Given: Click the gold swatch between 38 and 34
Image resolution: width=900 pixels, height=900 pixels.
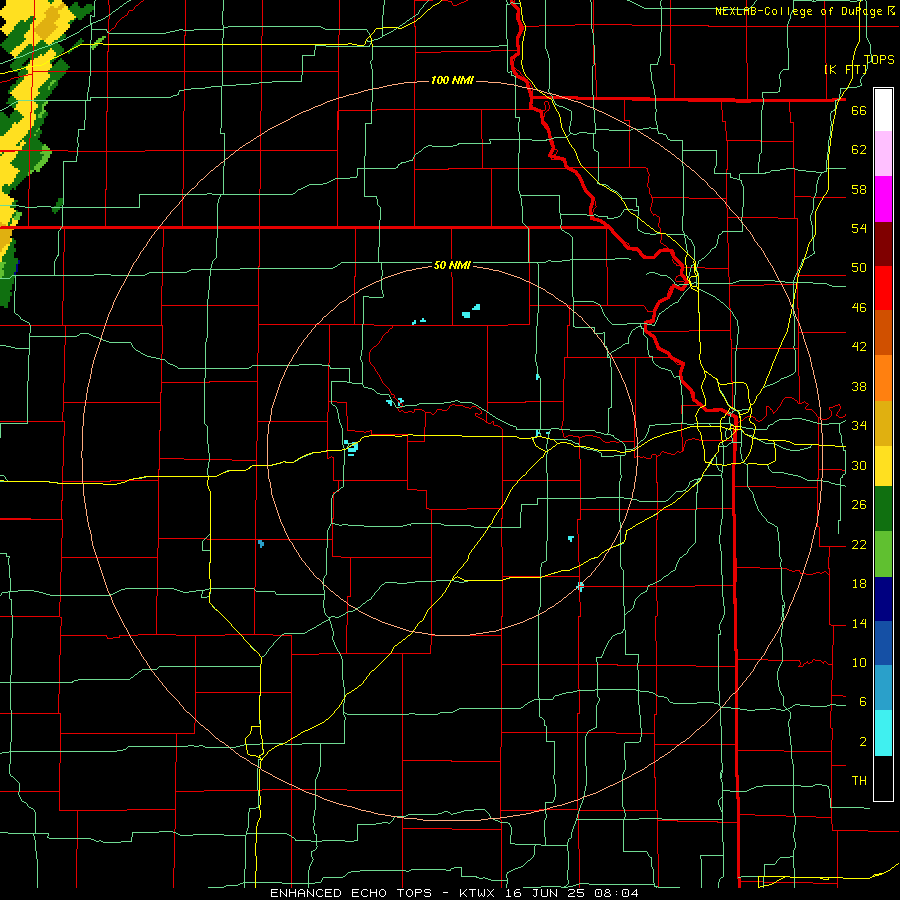Looking at the screenshot, I should tap(883, 423).
